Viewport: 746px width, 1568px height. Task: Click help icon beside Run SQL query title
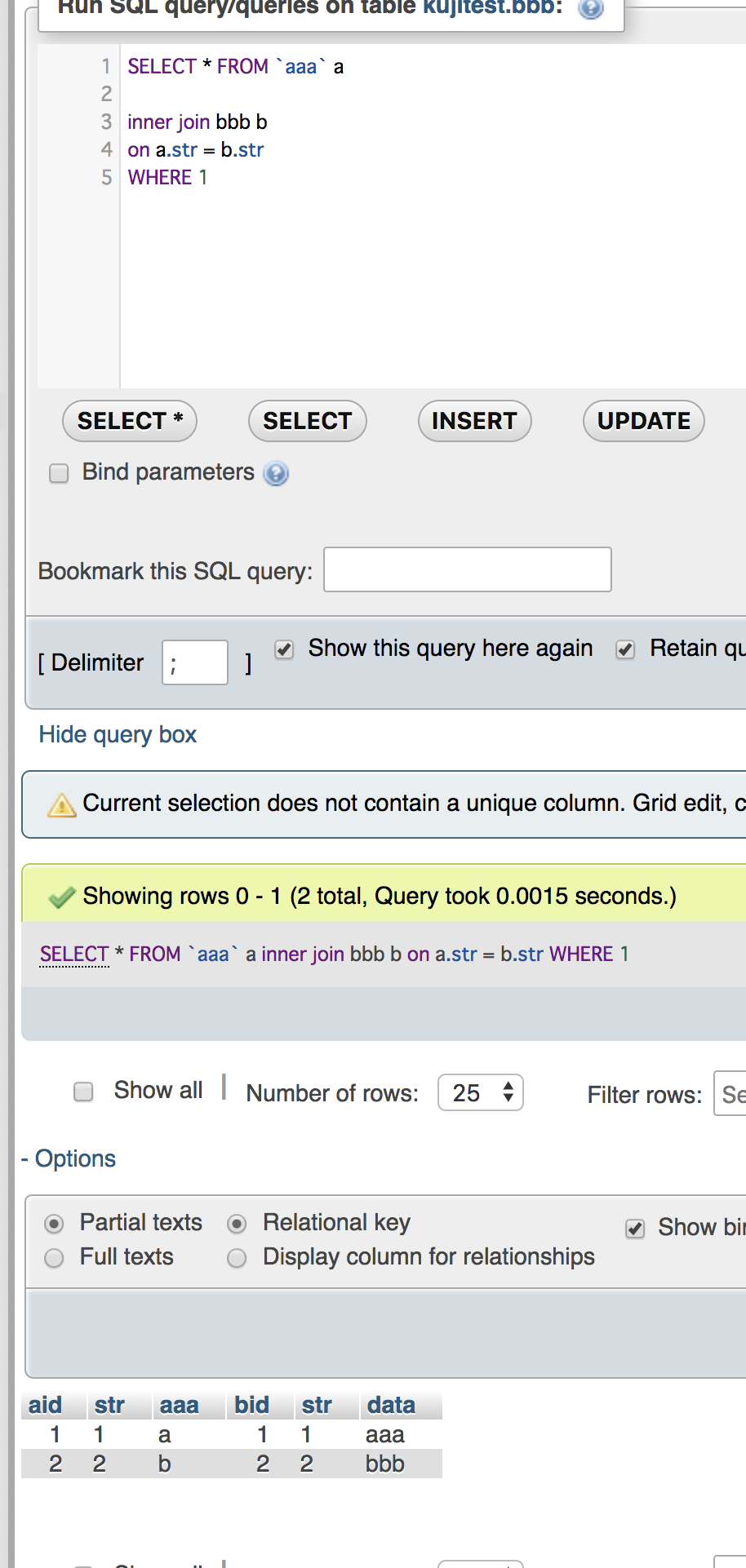point(590,8)
